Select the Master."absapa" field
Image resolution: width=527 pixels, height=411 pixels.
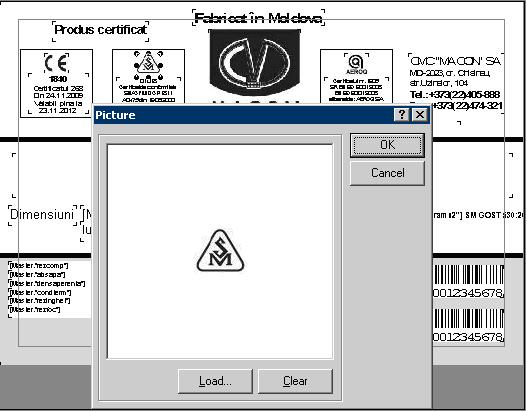[x=37, y=275]
